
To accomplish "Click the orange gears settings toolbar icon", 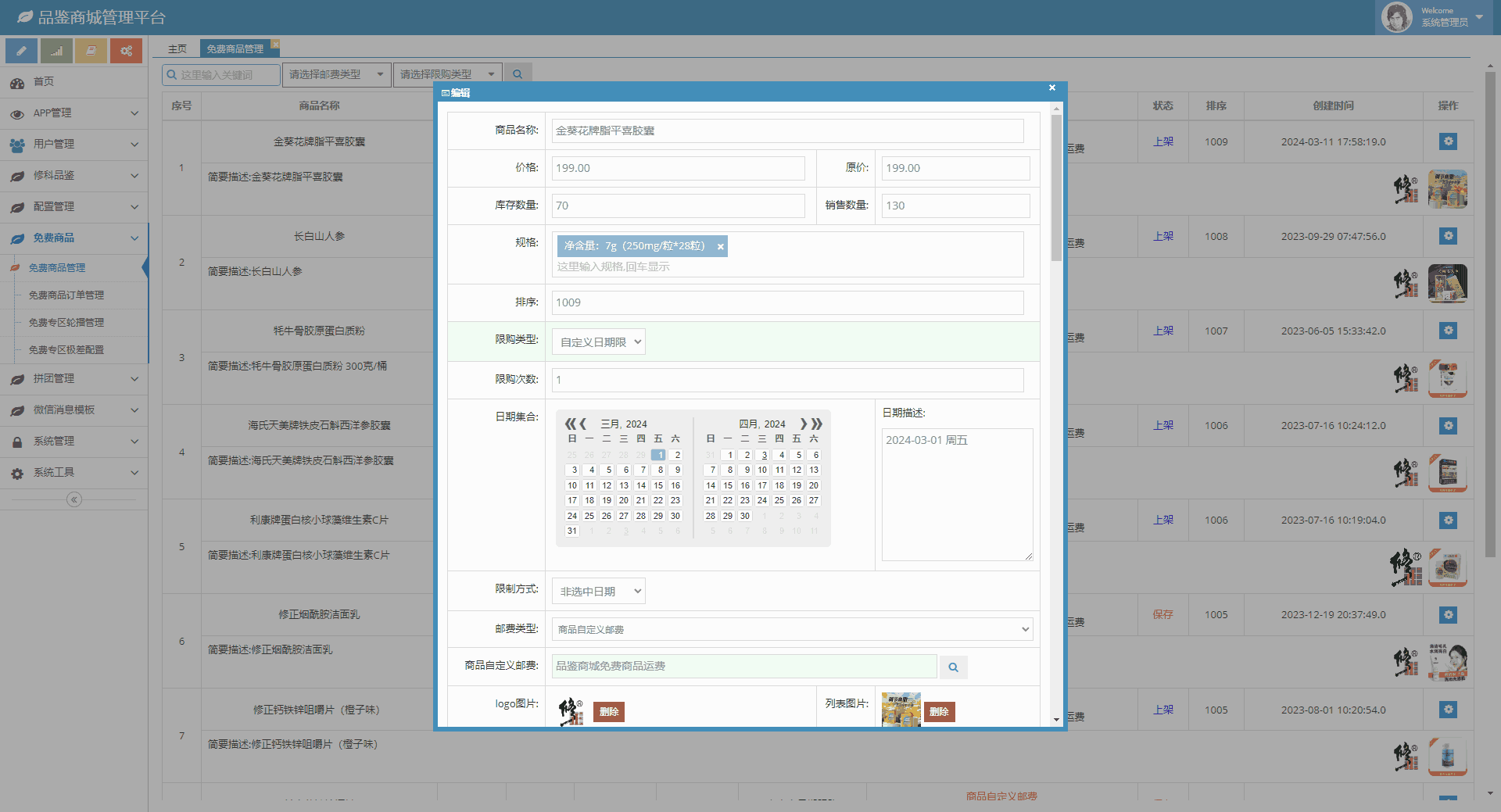I will (126, 51).
